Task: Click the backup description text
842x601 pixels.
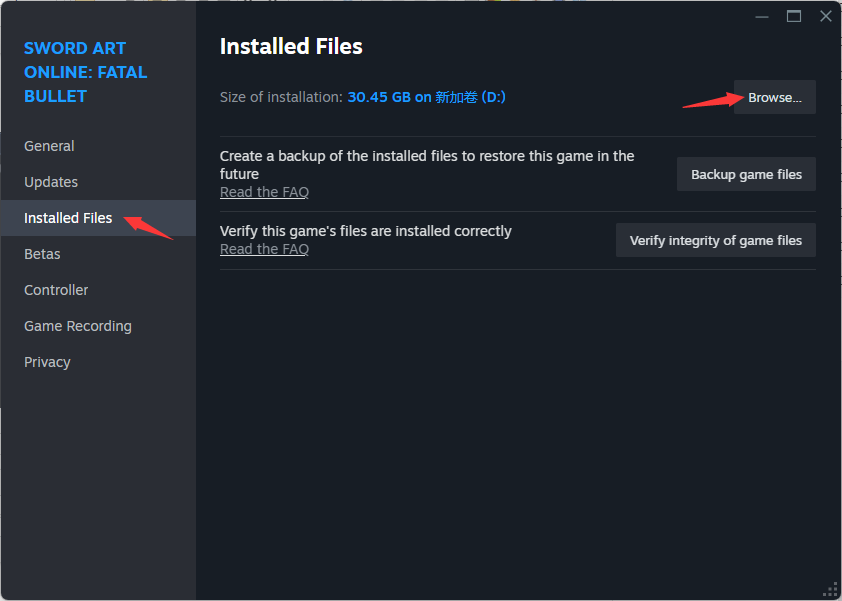Action: click(427, 165)
